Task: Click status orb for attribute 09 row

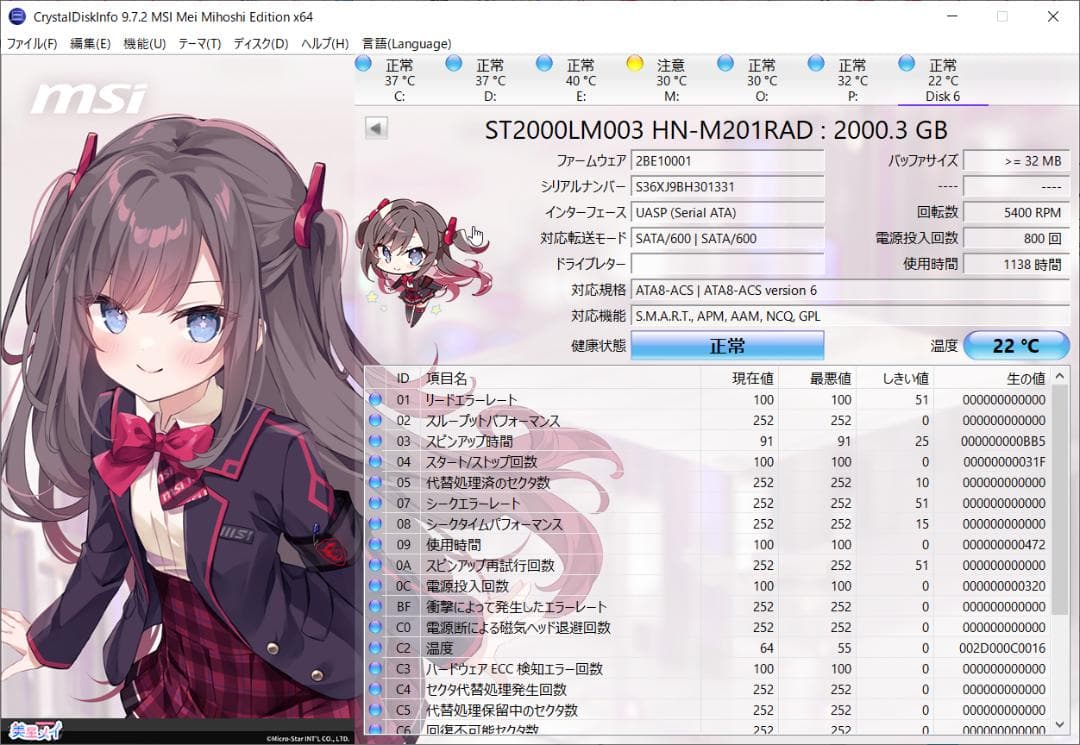Action: (375, 544)
